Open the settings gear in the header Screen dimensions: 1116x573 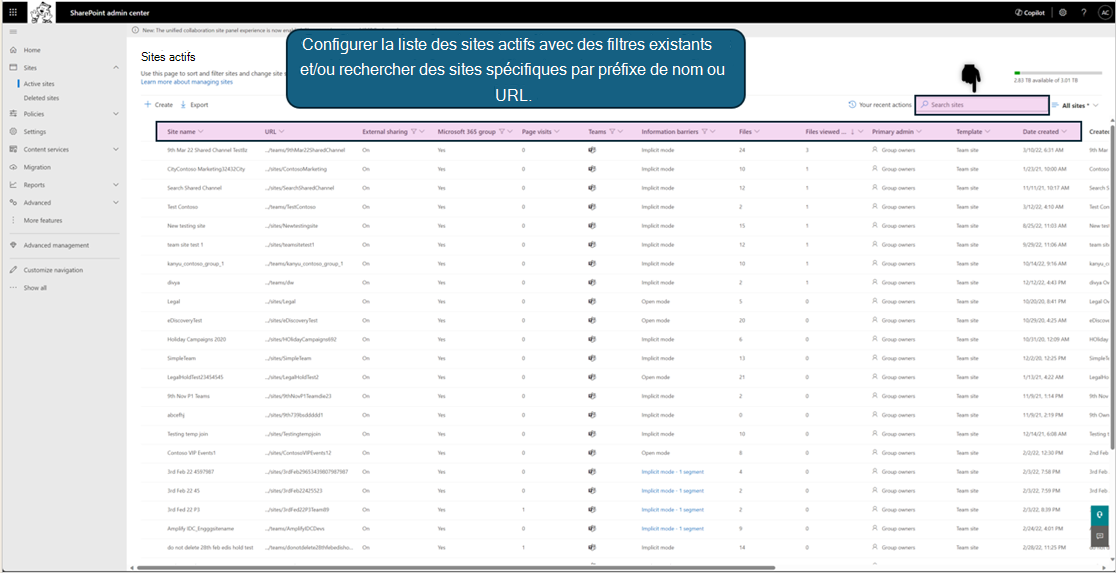pyautogui.click(x=1063, y=13)
